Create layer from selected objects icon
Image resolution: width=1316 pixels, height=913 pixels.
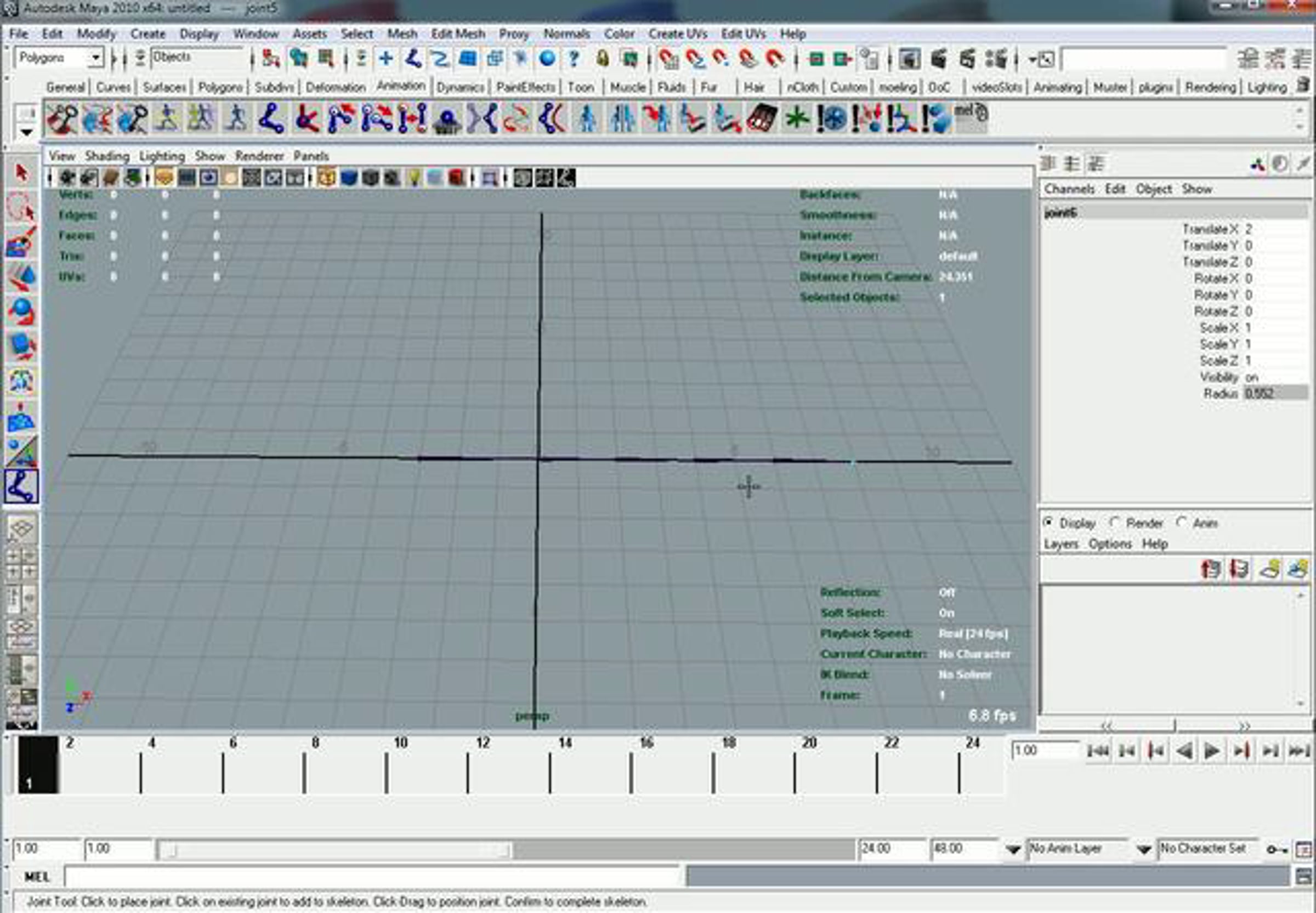click(x=1298, y=569)
